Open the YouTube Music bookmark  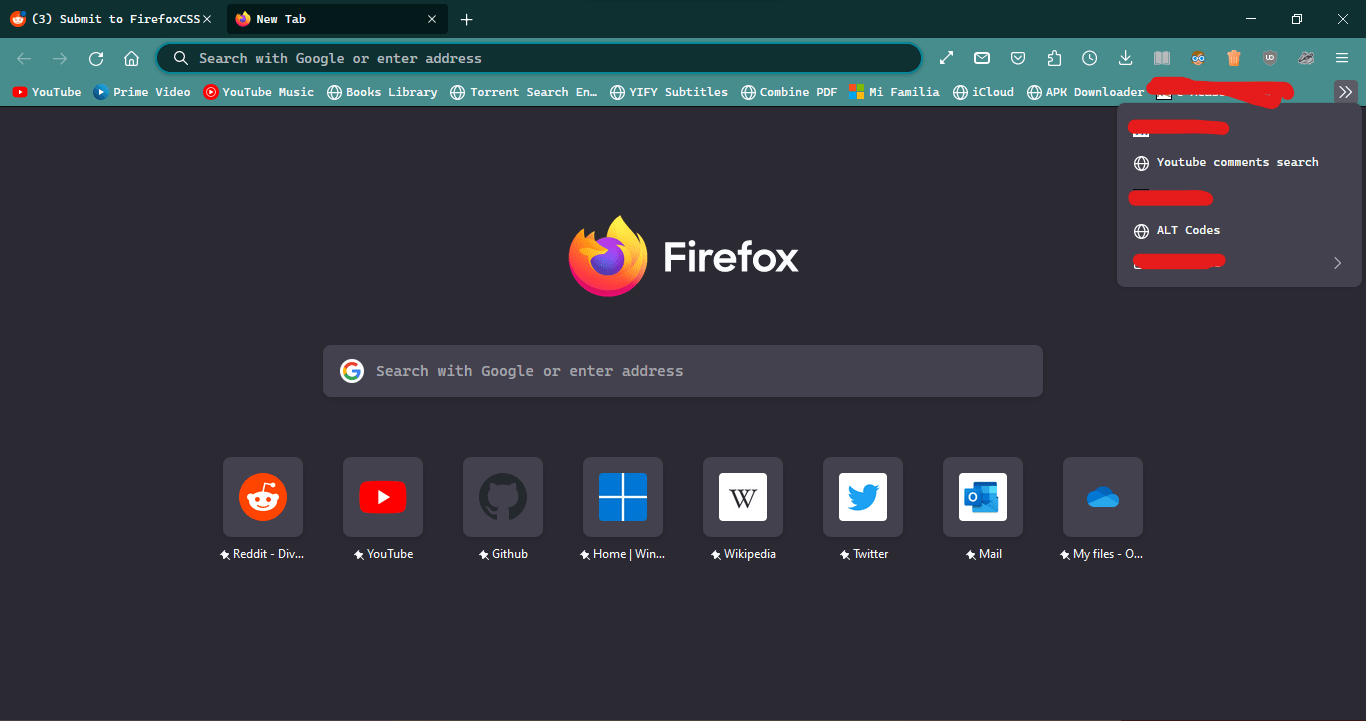tap(259, 91)
